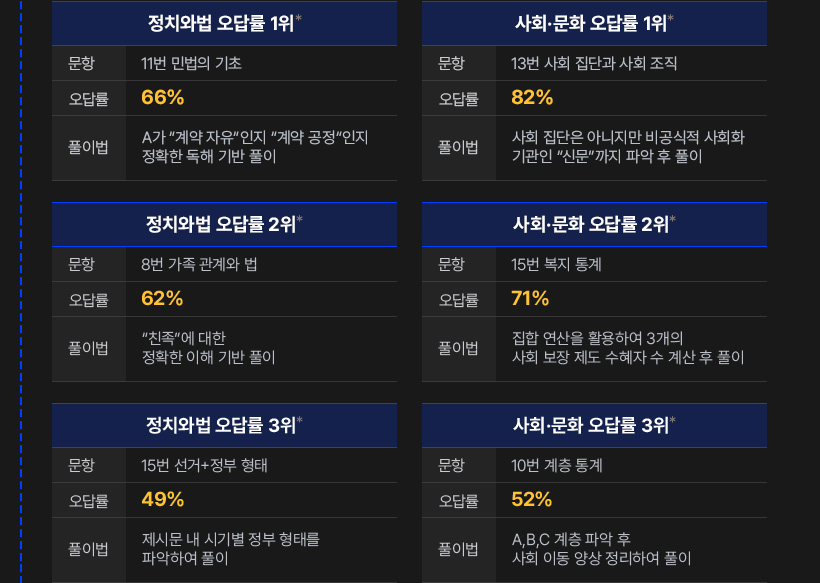
Task: Click the 정치와법 오답률 1위 header
Action: pyautogui.click(x=223, y=24)
